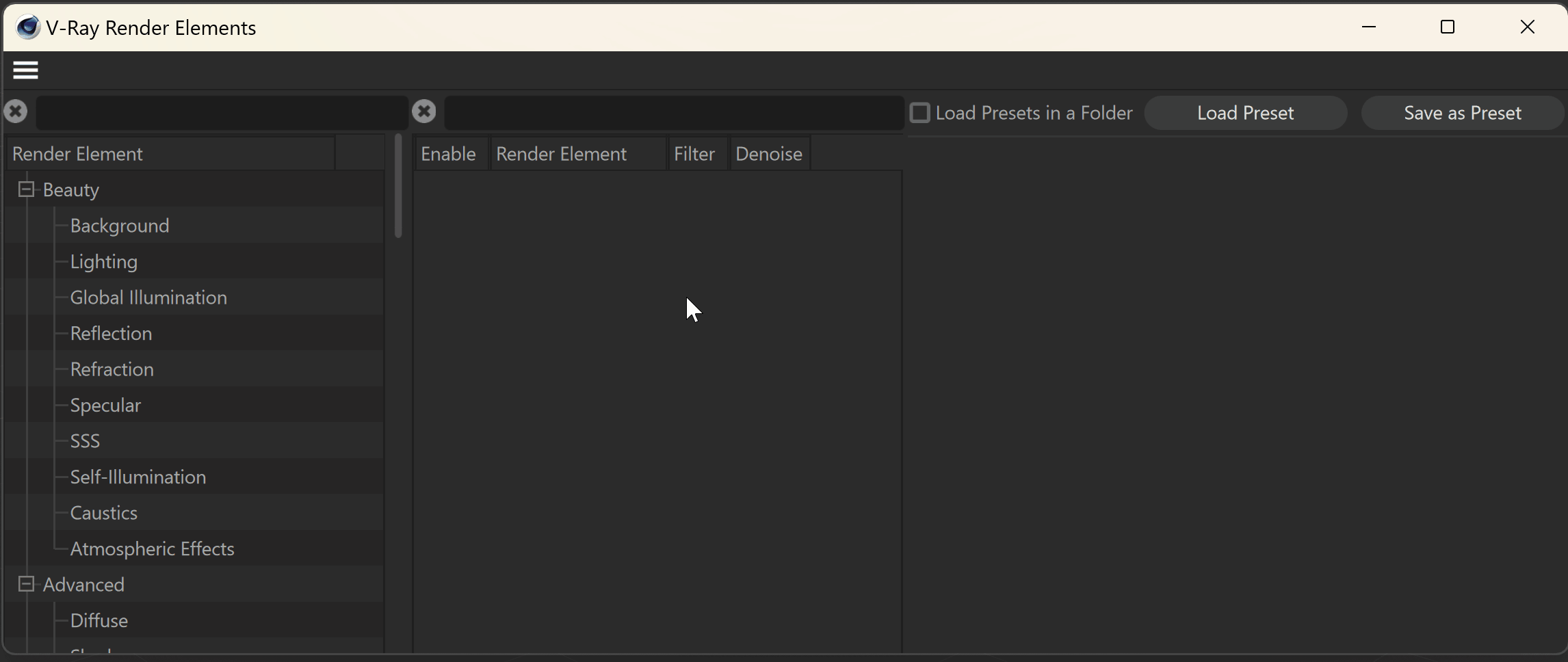Image resolution: width=1568 pixels, height=662 pixels.
Task: Select the SSS render element
Action: coord(85,441)
